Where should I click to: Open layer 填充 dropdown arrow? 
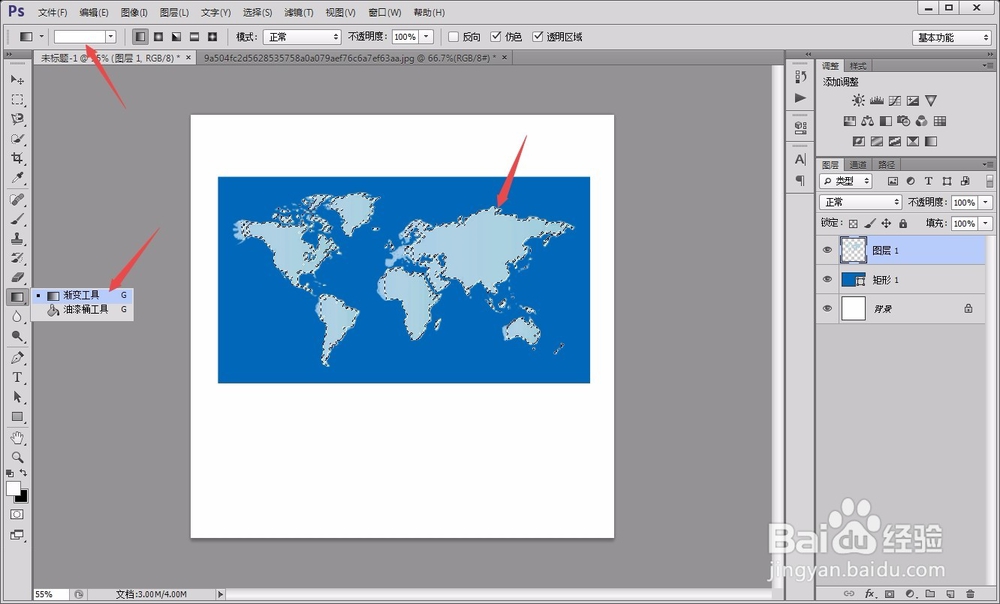[986, 223]
